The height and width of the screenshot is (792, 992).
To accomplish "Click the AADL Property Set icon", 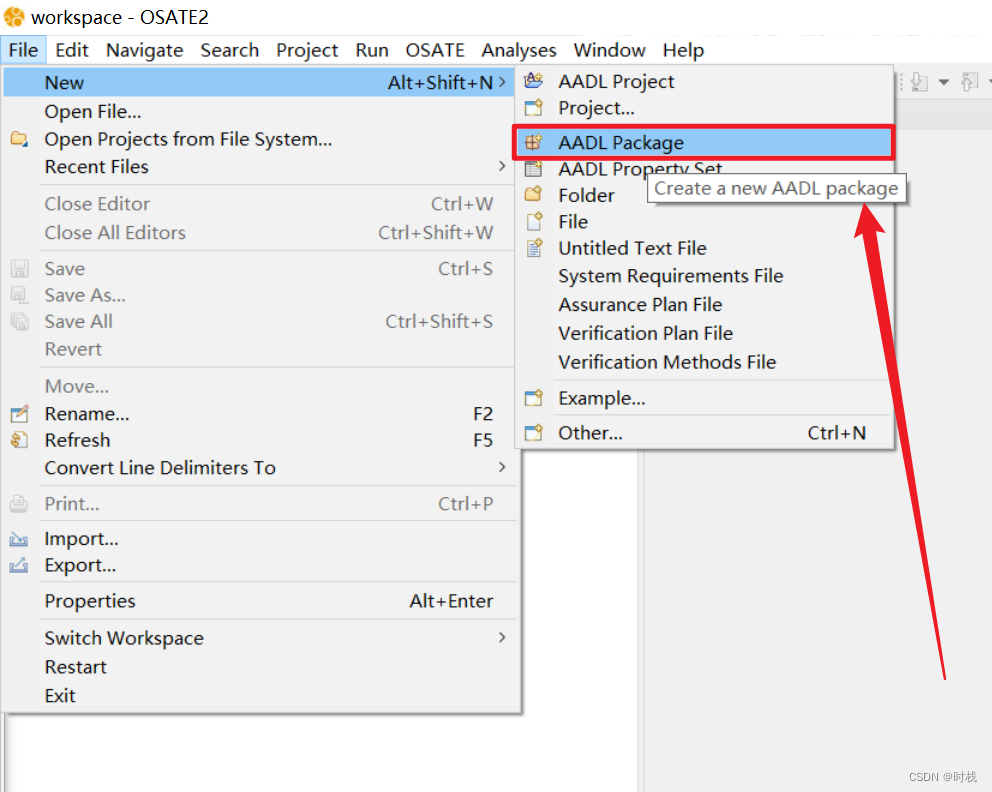I will coord(534,169).
